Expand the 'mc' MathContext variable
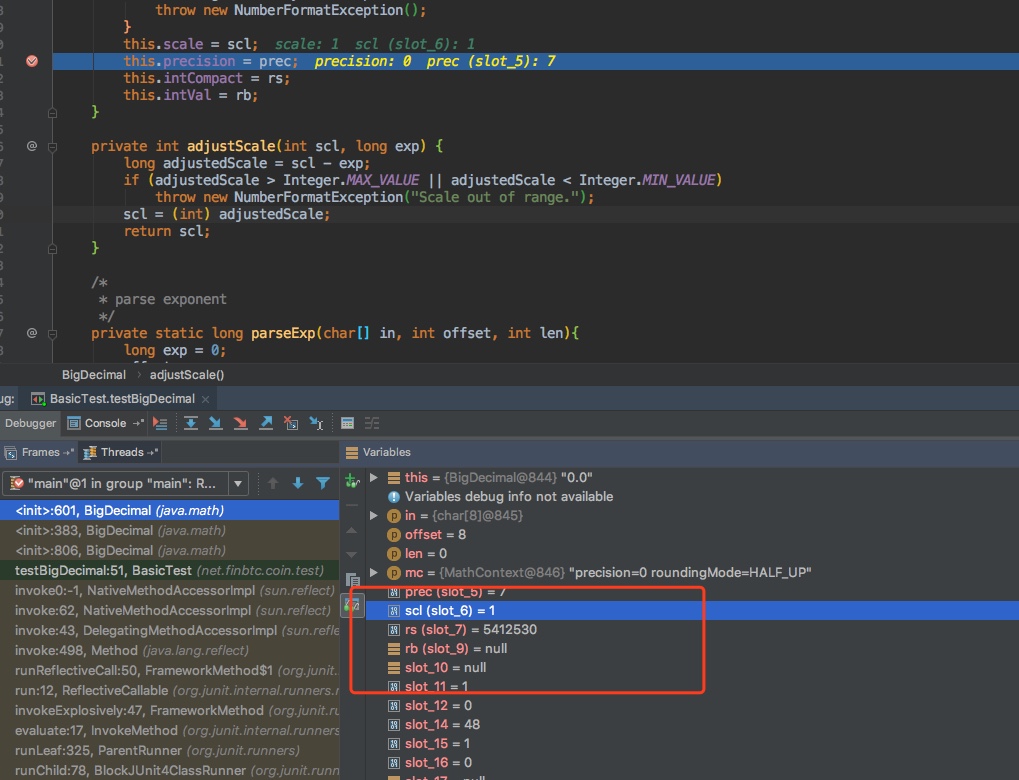Viewport: 1019px width, 780px height. (374, 573)
